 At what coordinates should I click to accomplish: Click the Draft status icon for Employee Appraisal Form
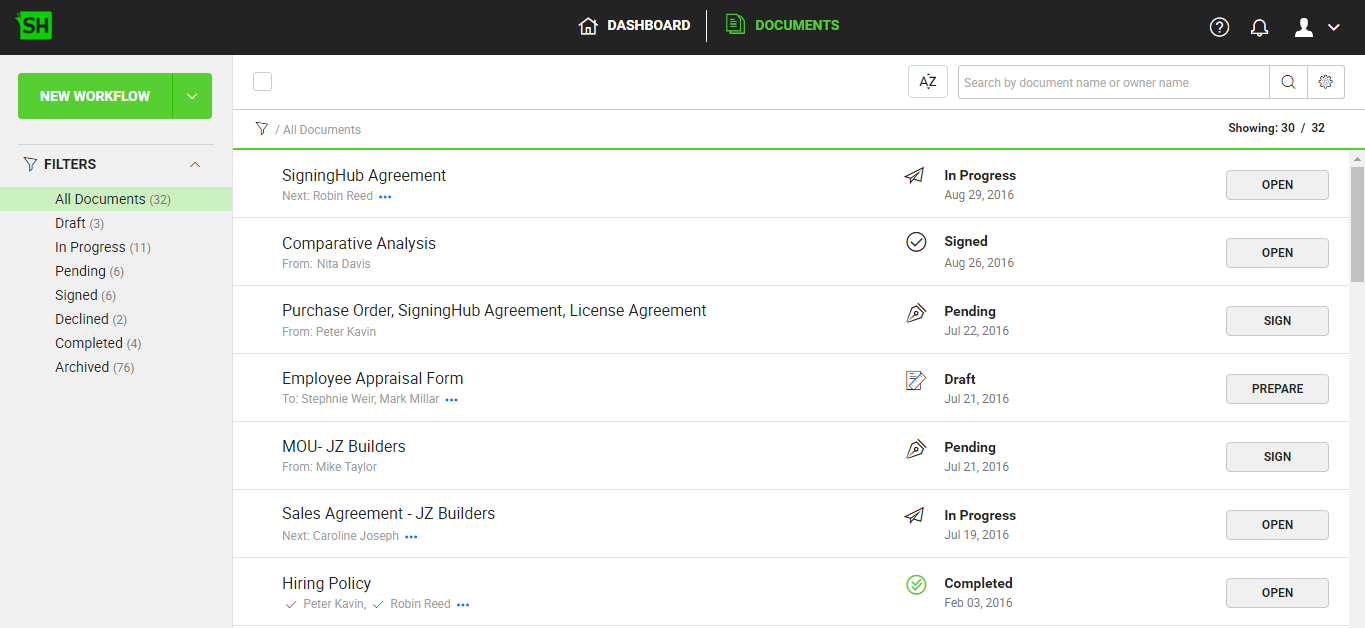pos(915,380)
